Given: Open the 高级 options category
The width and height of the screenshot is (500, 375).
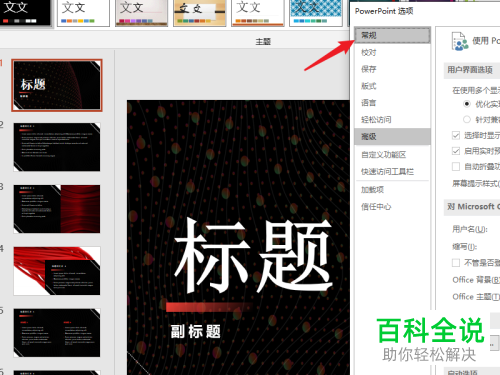Looking at the screenshot, I should (x=392, y=136).
